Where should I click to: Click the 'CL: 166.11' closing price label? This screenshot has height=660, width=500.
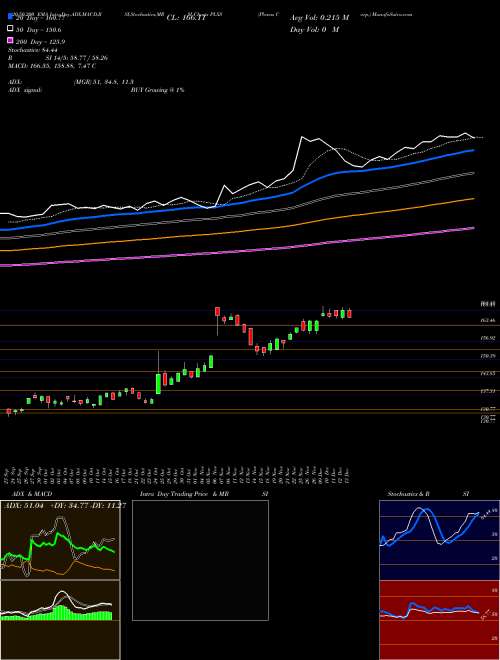pos(186,18)
